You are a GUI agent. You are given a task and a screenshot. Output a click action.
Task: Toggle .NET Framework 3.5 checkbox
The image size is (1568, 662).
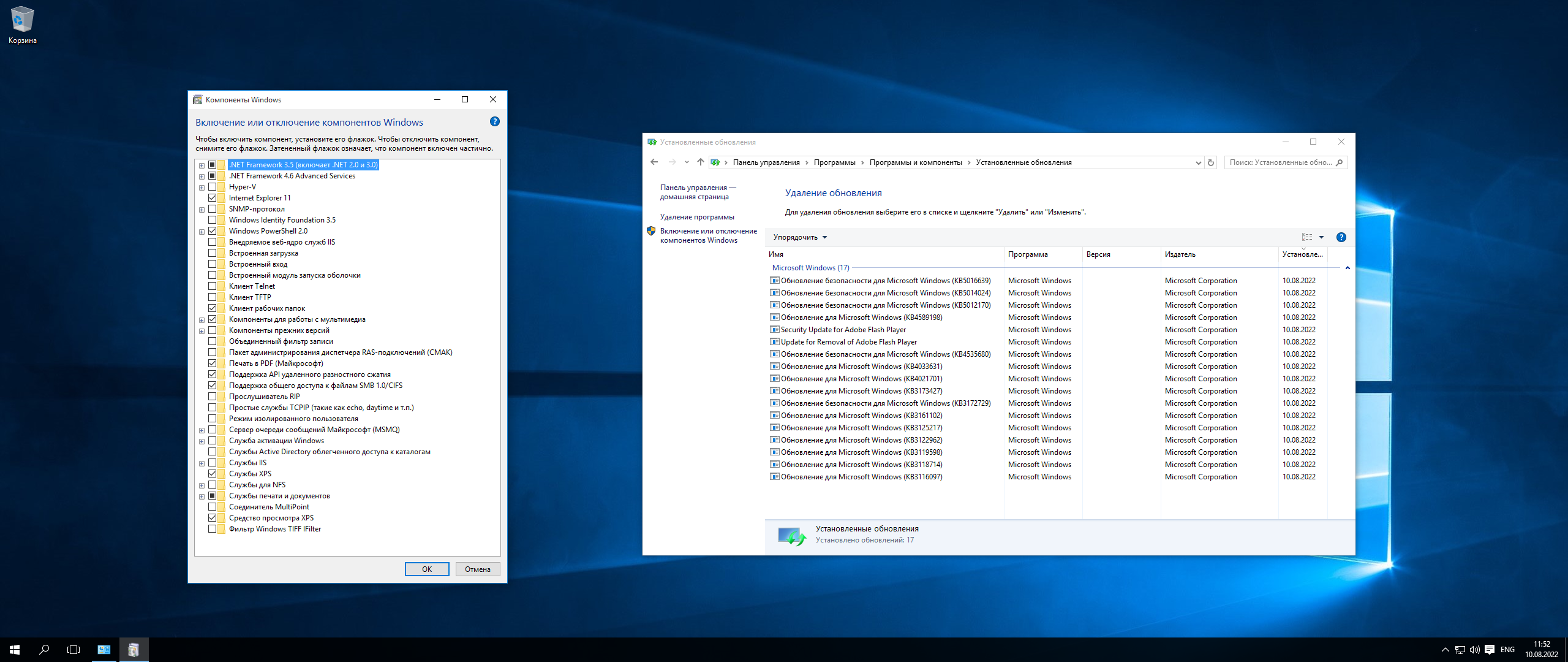coord(213,165)
